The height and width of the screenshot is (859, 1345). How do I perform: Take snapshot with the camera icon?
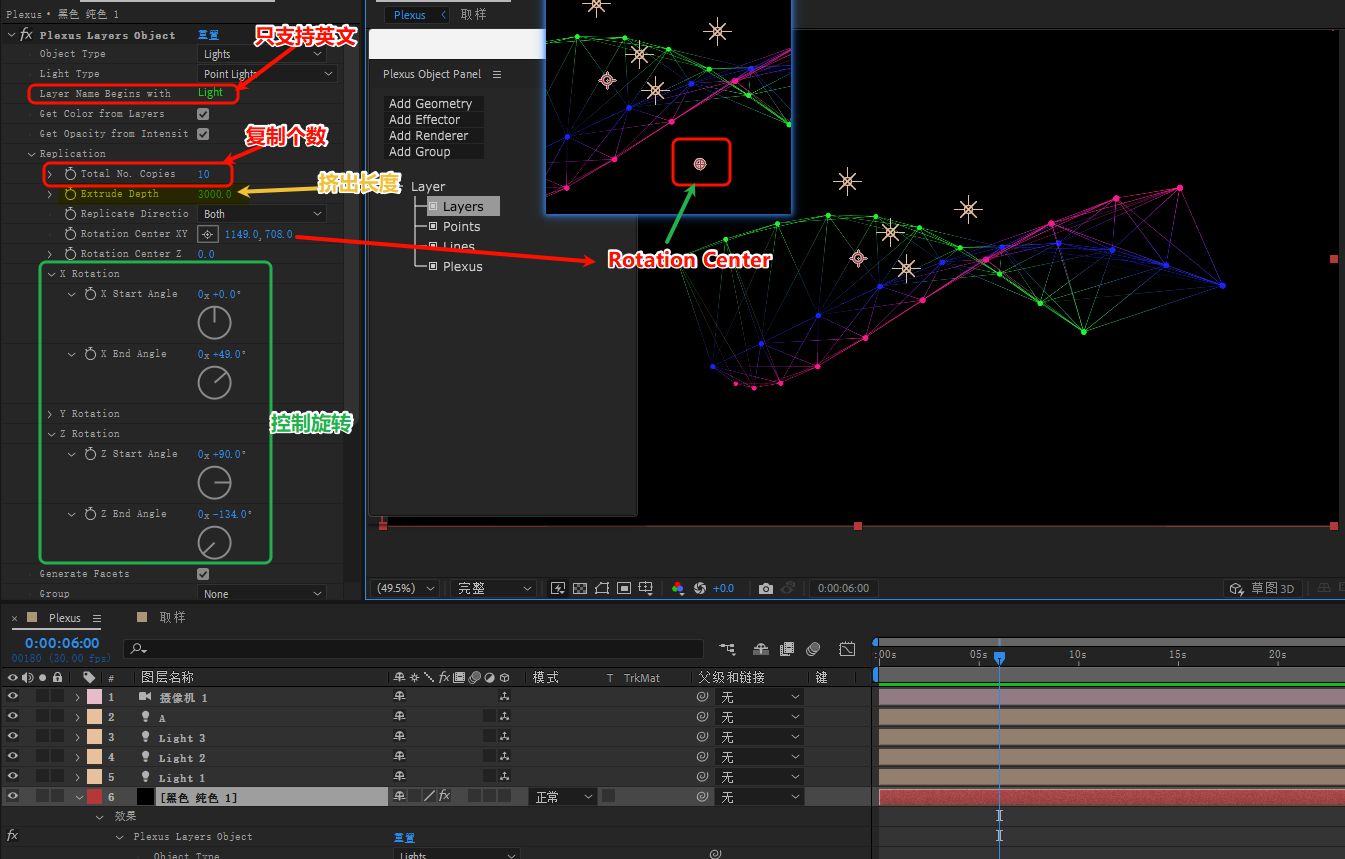tap(766, 588)
